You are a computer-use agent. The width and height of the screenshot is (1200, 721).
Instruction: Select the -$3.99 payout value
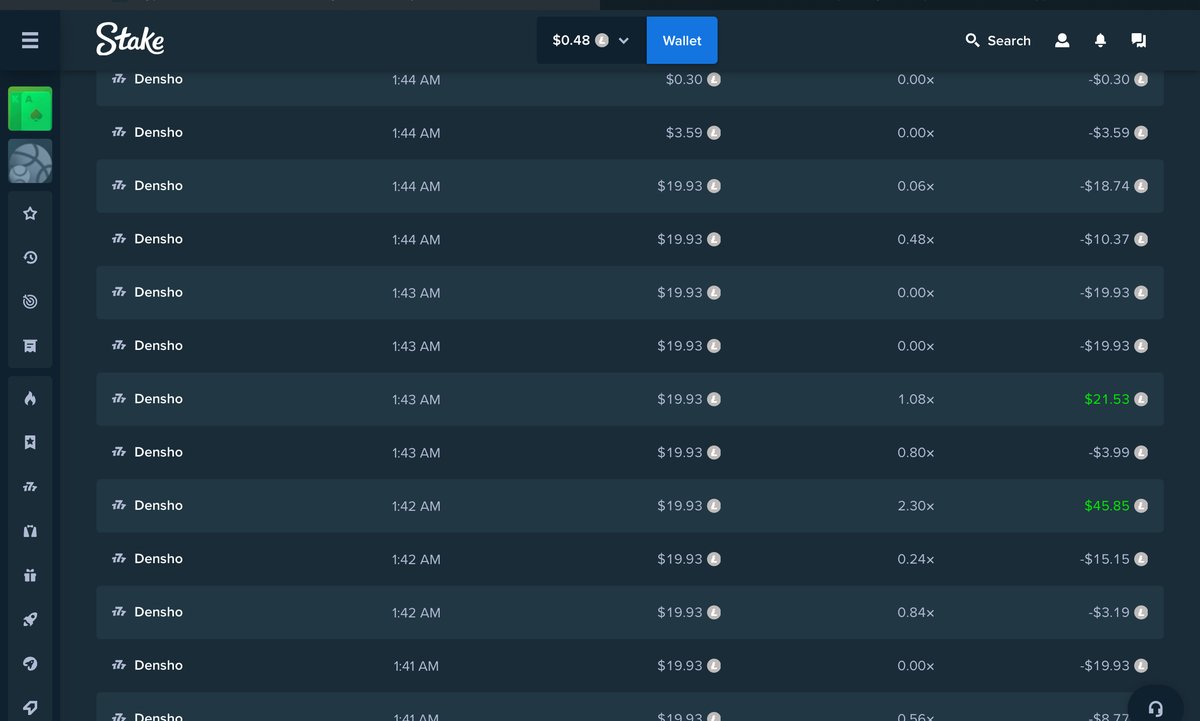pyautogui.click(x=1109, y=452)
